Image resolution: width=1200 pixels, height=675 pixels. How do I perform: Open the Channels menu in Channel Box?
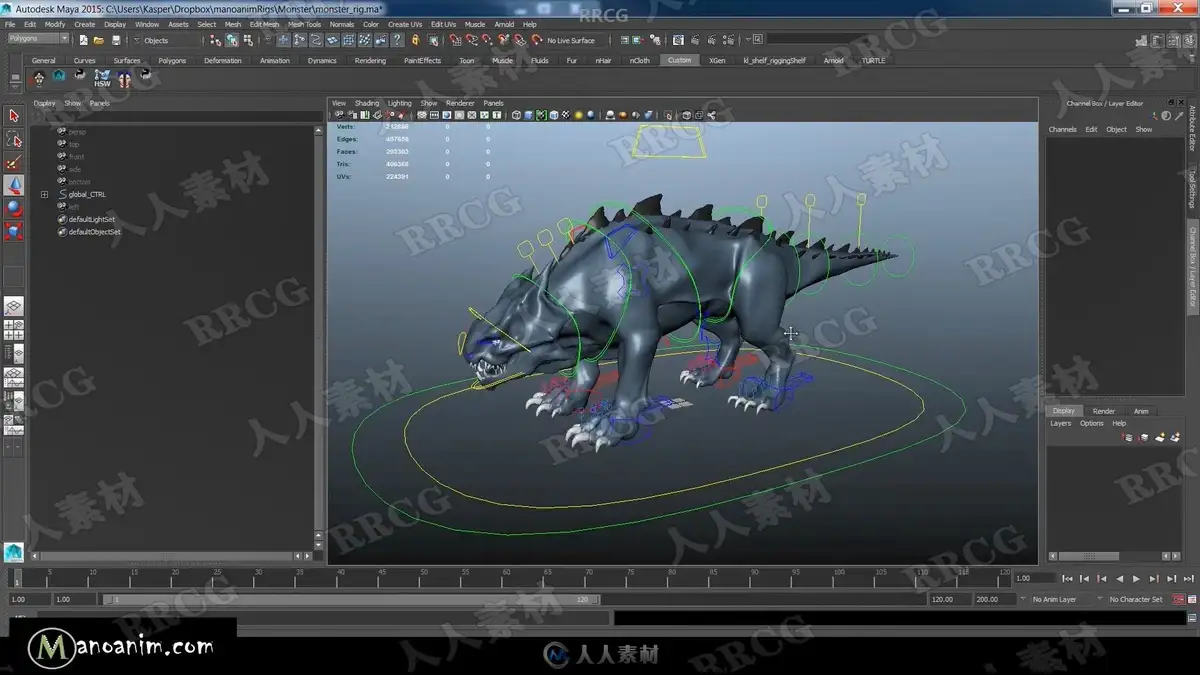coord(1062,129)
